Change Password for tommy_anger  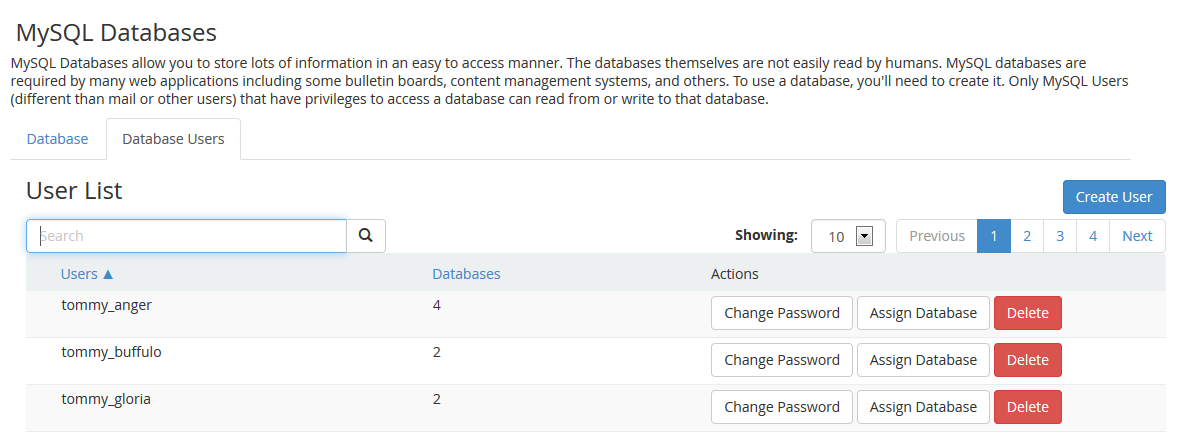782,313
